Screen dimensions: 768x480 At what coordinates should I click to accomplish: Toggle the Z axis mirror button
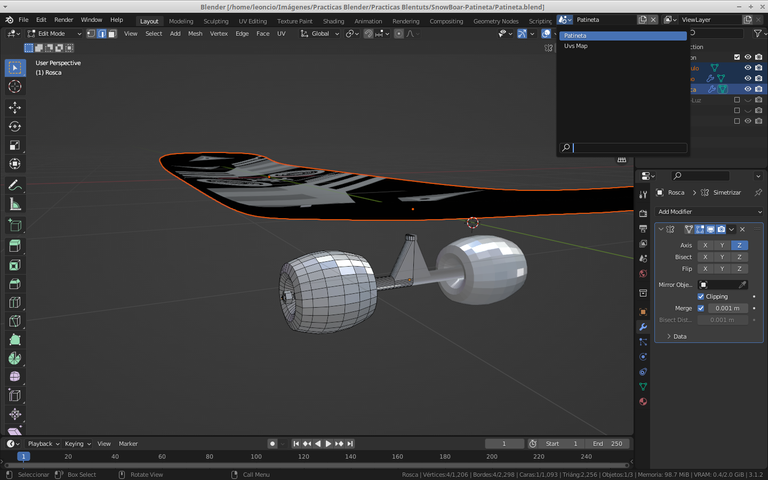point(739,245)
